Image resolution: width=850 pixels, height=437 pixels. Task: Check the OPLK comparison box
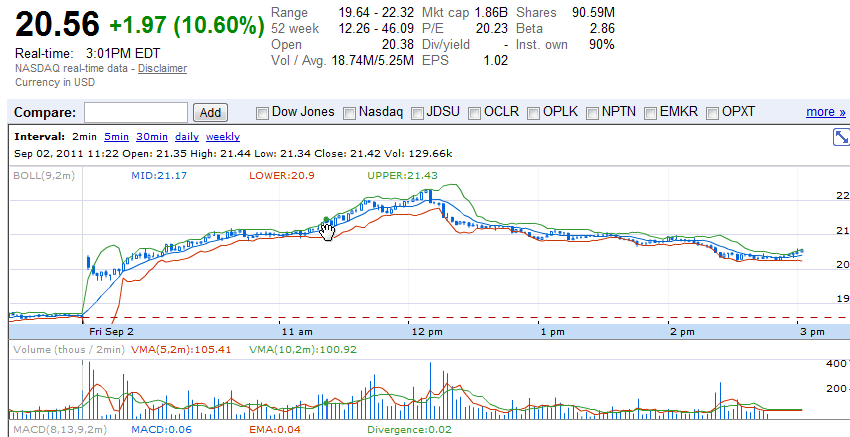(533, 113)
